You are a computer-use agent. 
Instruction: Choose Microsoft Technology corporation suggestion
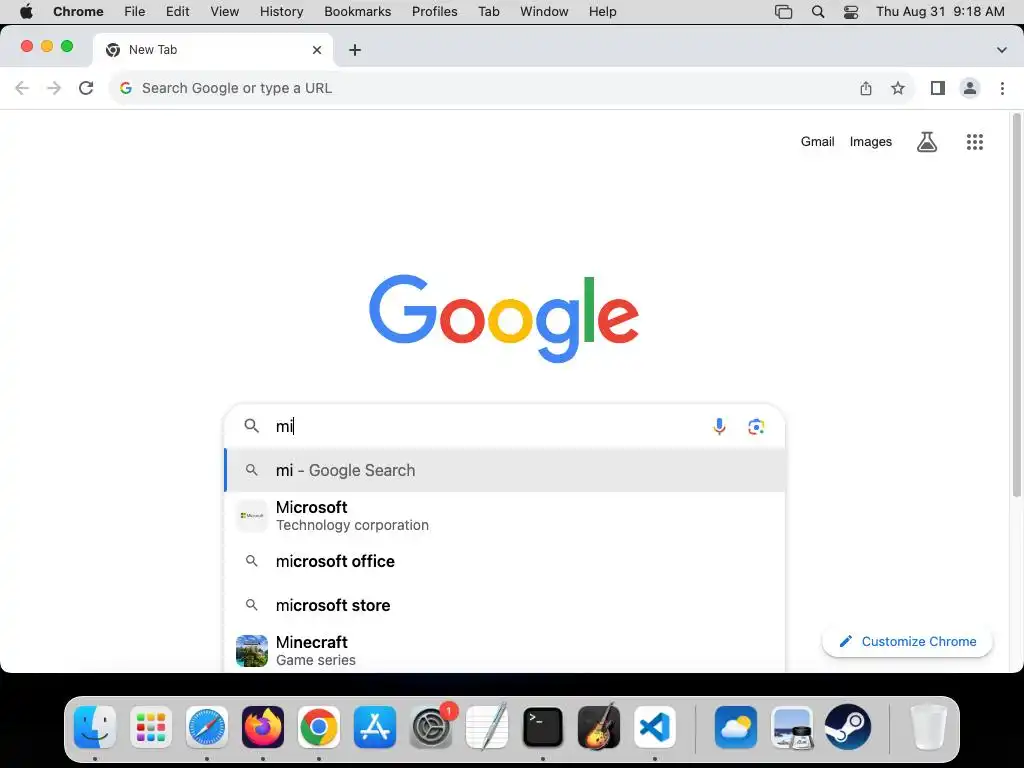point(504,516)
